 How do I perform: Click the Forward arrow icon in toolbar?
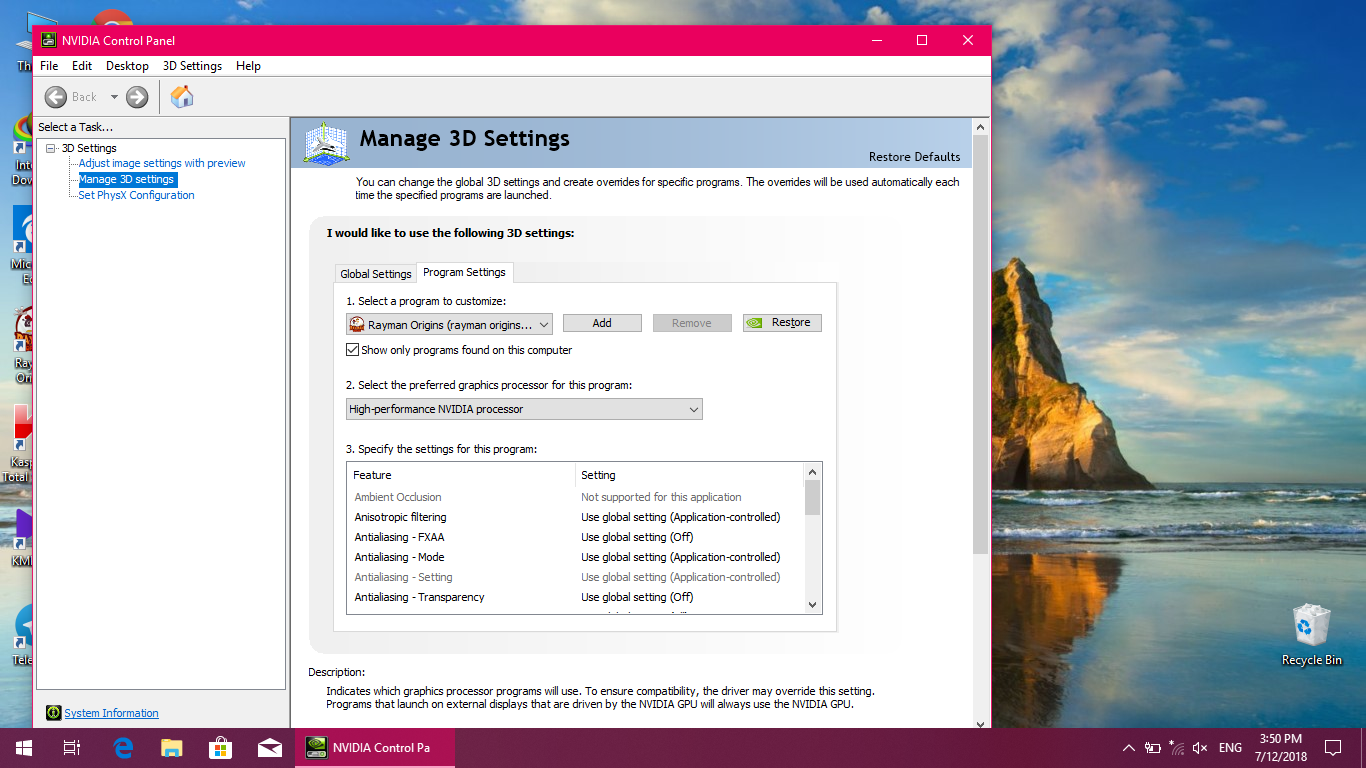(x=137, y=97)
